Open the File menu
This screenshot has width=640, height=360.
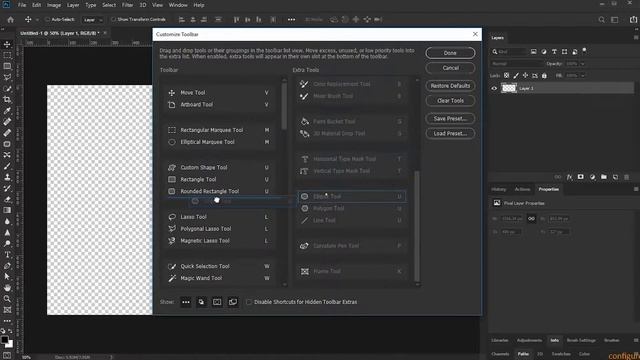(x=22, y=5)
